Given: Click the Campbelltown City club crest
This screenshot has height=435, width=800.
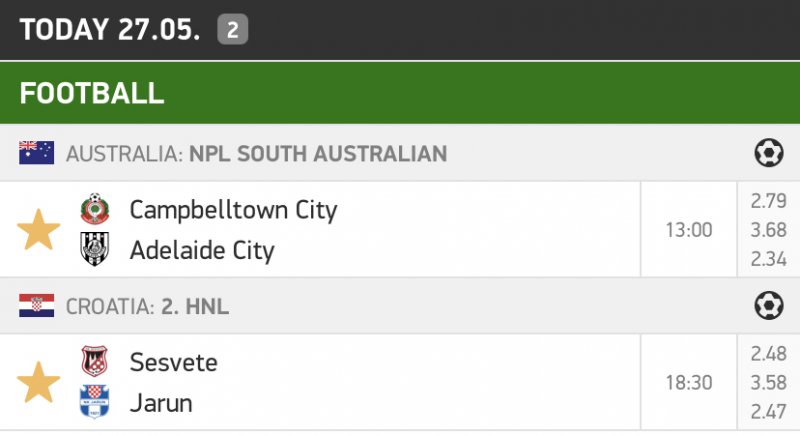Looking at the screenshot, I should coord(94,210).
